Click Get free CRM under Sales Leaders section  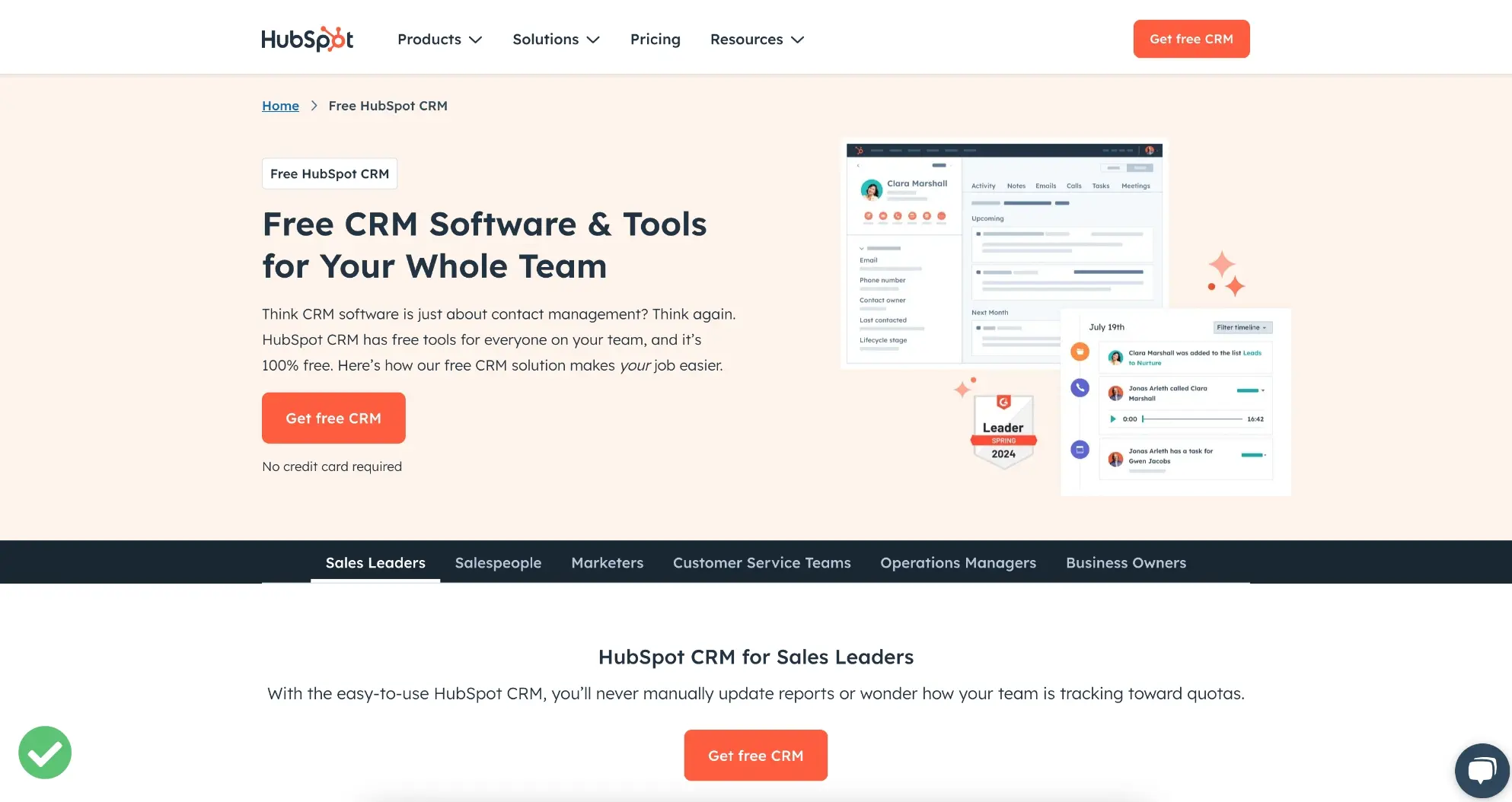point(755,755)
